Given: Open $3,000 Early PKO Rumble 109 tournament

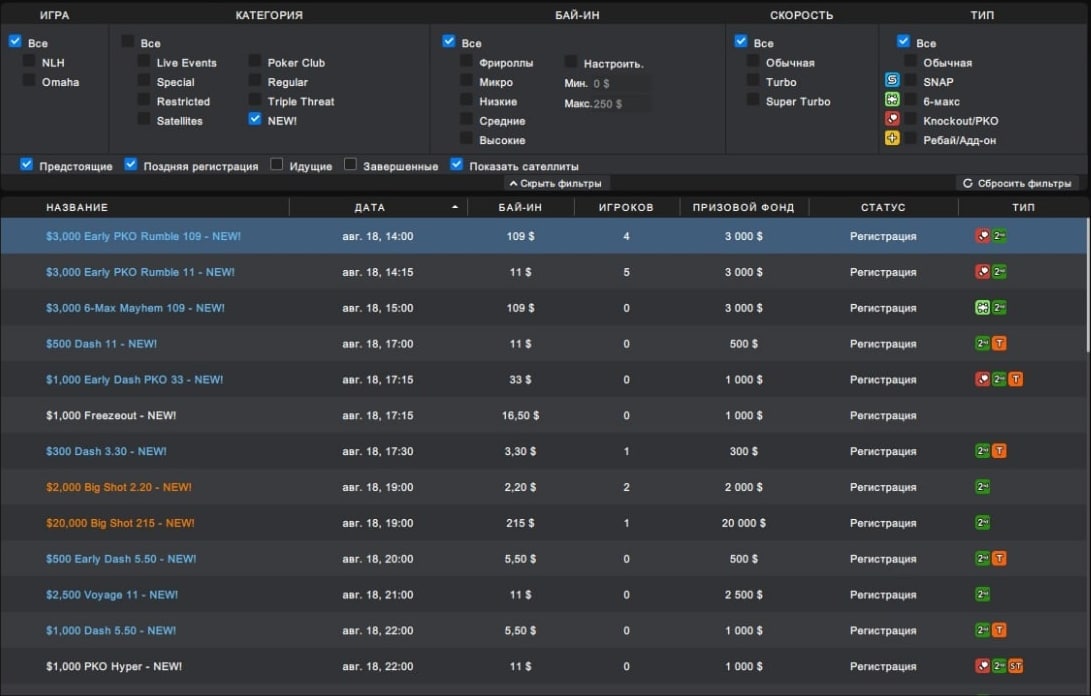Looking at the screenshot, I should click(x=143, y=236).
